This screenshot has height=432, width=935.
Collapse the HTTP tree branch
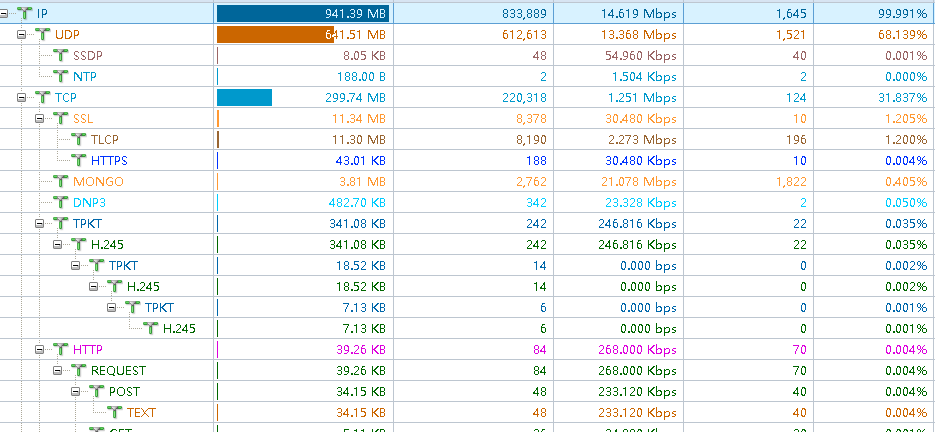pyautogui.click(x=39, y=350)
